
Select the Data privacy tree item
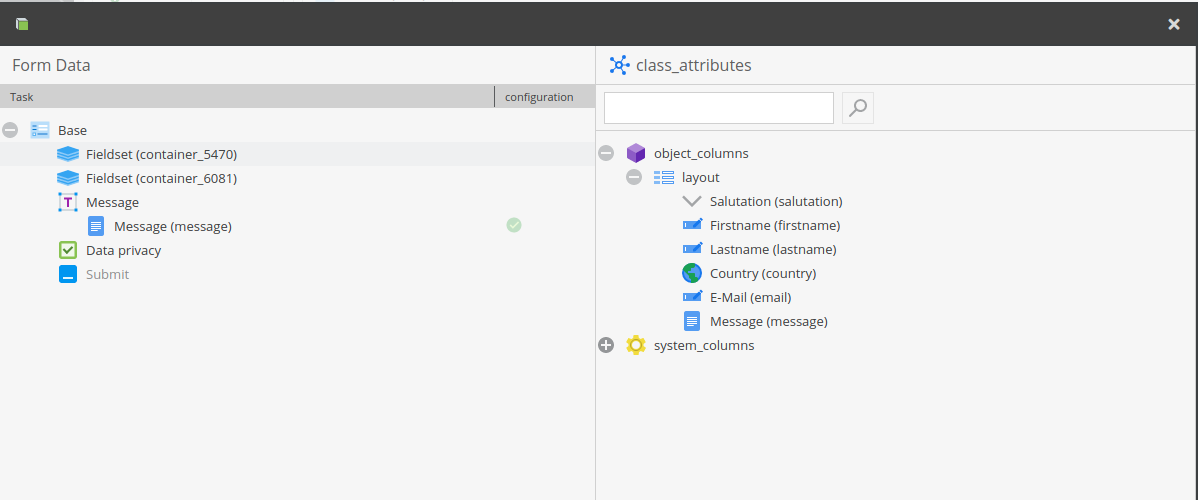tap(124, 250)
